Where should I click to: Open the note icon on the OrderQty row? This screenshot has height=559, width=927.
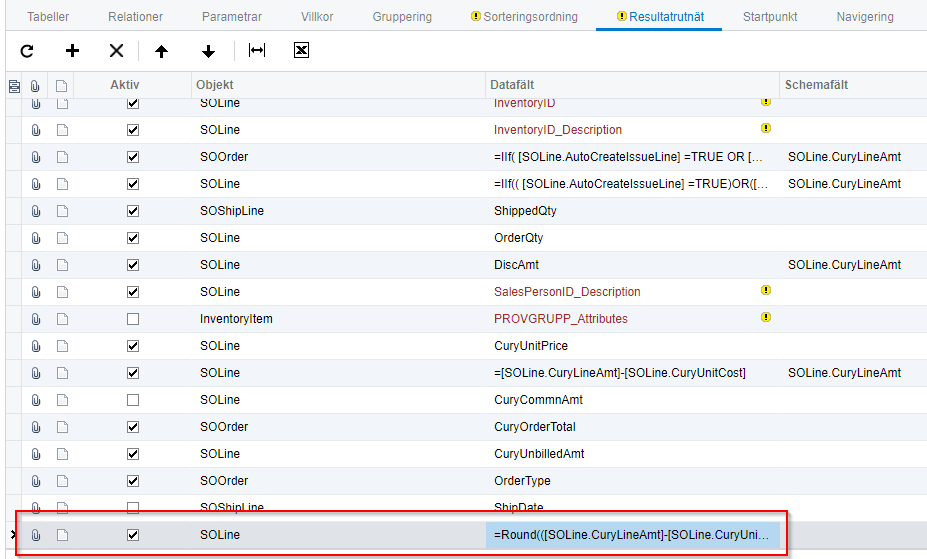click(62, 238)
